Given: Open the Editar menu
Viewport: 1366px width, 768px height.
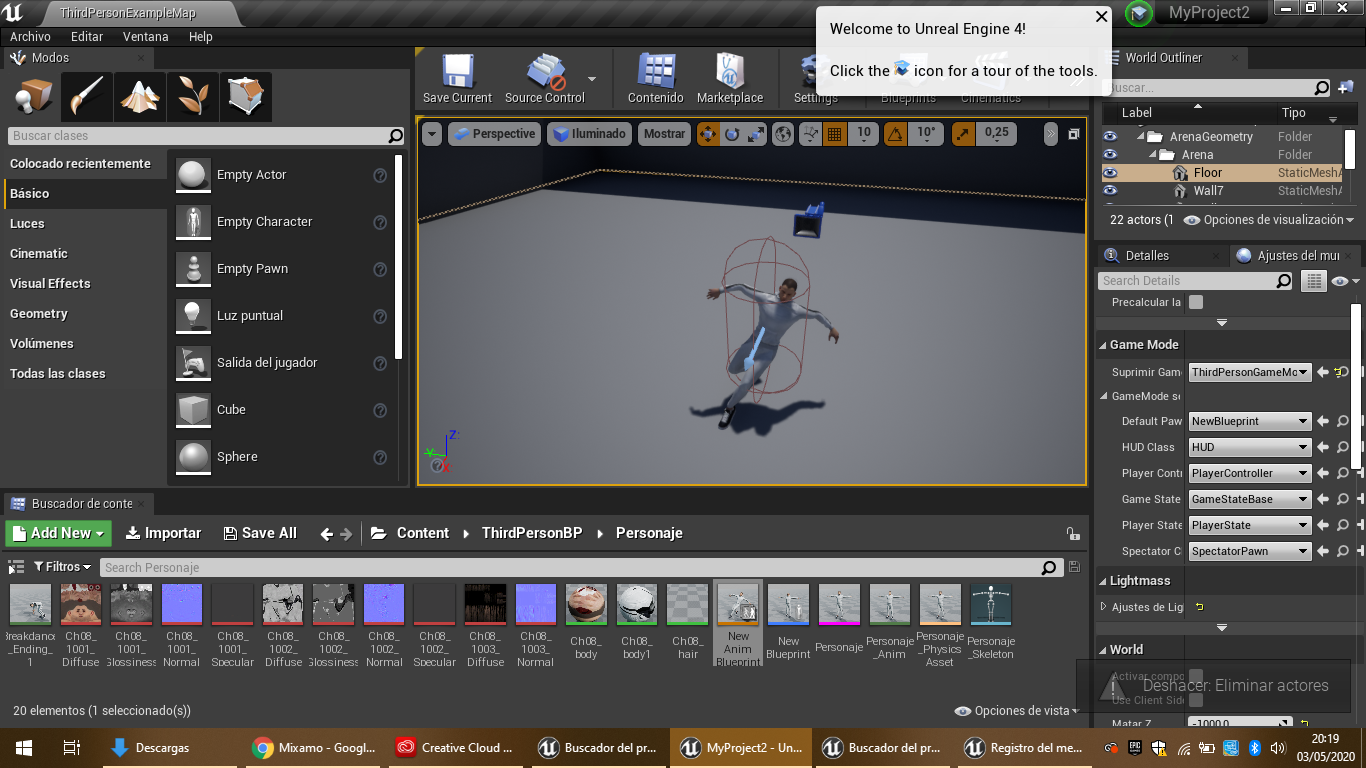Looking at the screenshot, I should [x=86, y=36].
